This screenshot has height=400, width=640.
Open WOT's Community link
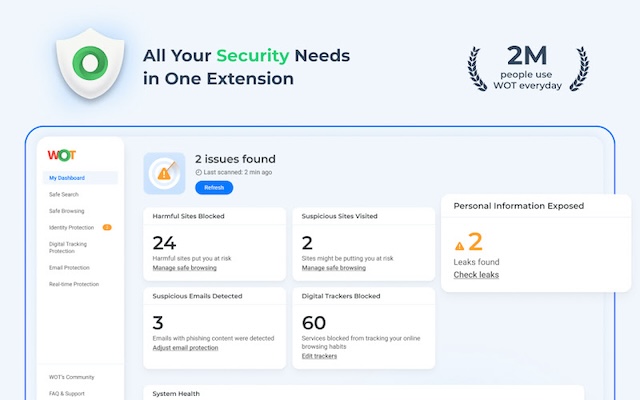click(71, 377)
